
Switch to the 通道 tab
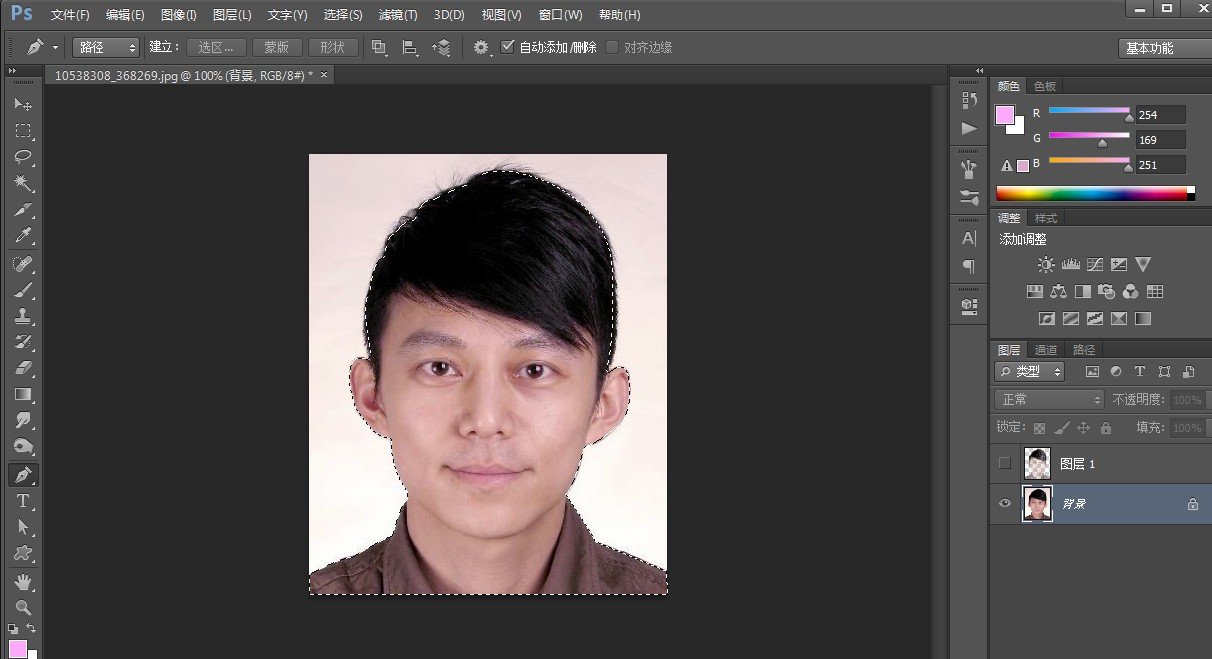[x=1046, y=349]
